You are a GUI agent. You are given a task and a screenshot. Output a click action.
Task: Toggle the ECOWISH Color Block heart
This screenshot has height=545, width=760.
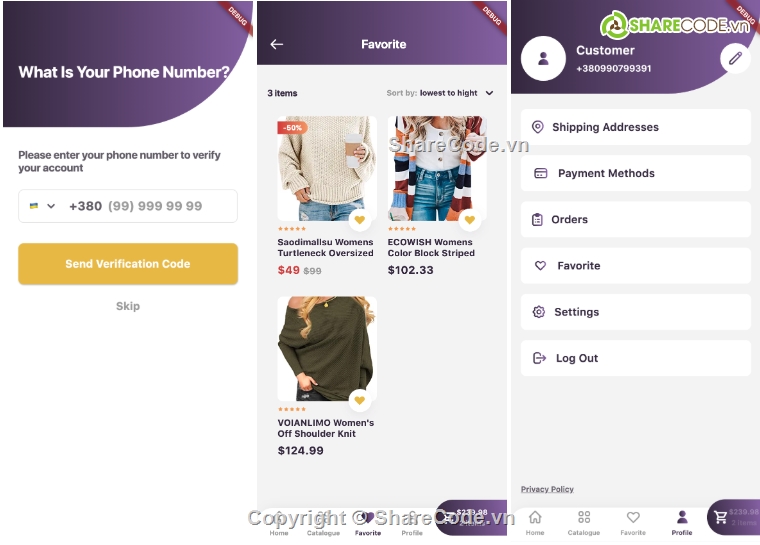tap(470, 220)
